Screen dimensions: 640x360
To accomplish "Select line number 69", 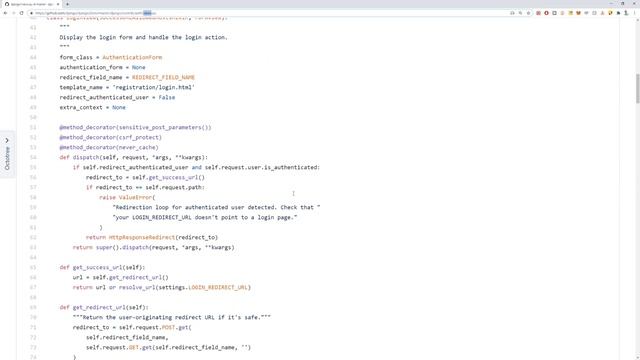I will tap(33, 307).
